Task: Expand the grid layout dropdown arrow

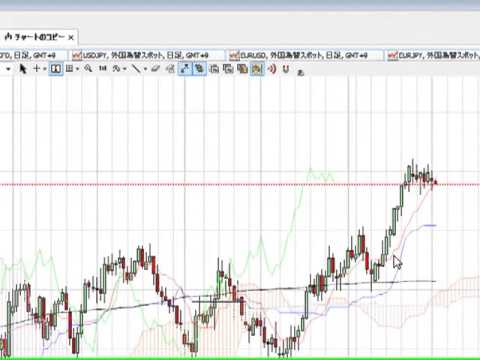Action: point(77,69)
